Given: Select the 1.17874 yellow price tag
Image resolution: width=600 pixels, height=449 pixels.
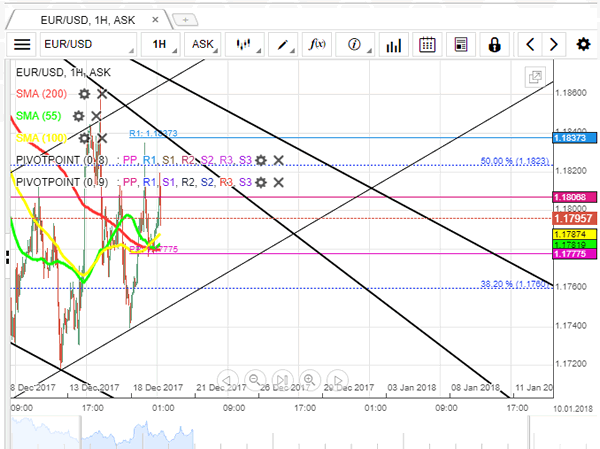Looking at the screenshot, I should tap(574, 234).
